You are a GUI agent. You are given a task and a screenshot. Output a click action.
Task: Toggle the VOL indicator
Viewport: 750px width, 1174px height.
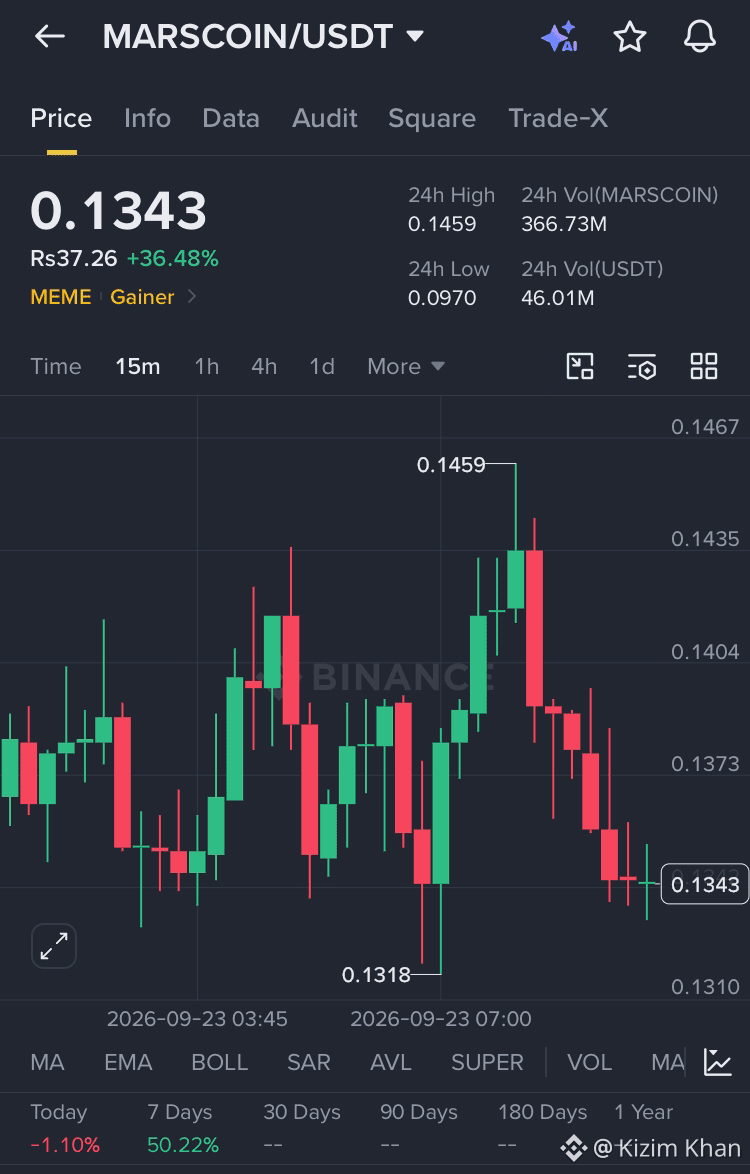tap(589, 1062)
